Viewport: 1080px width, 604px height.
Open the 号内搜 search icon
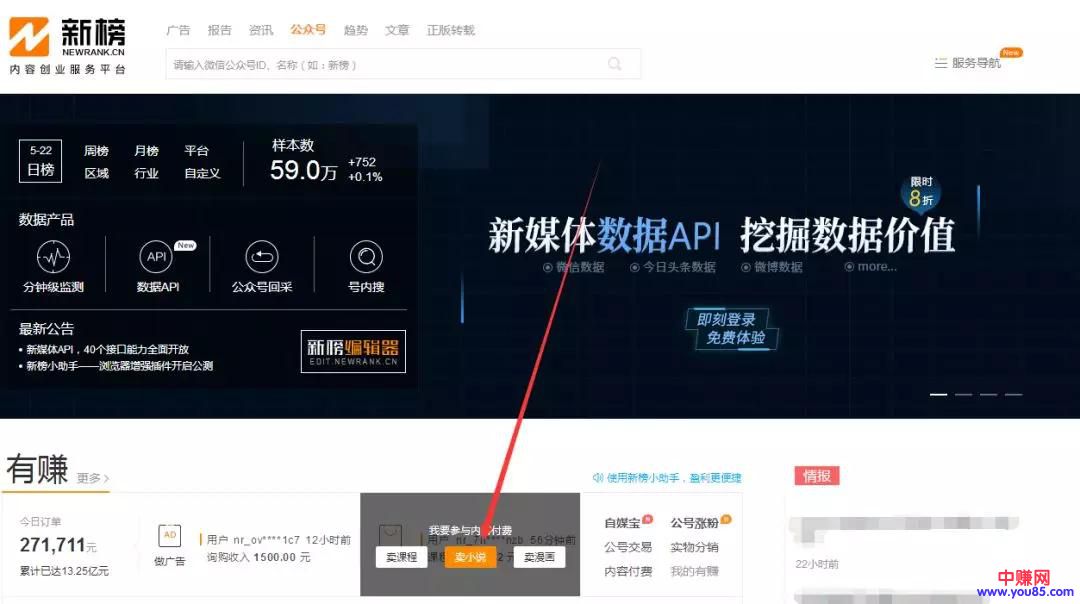tap(366, 258)
